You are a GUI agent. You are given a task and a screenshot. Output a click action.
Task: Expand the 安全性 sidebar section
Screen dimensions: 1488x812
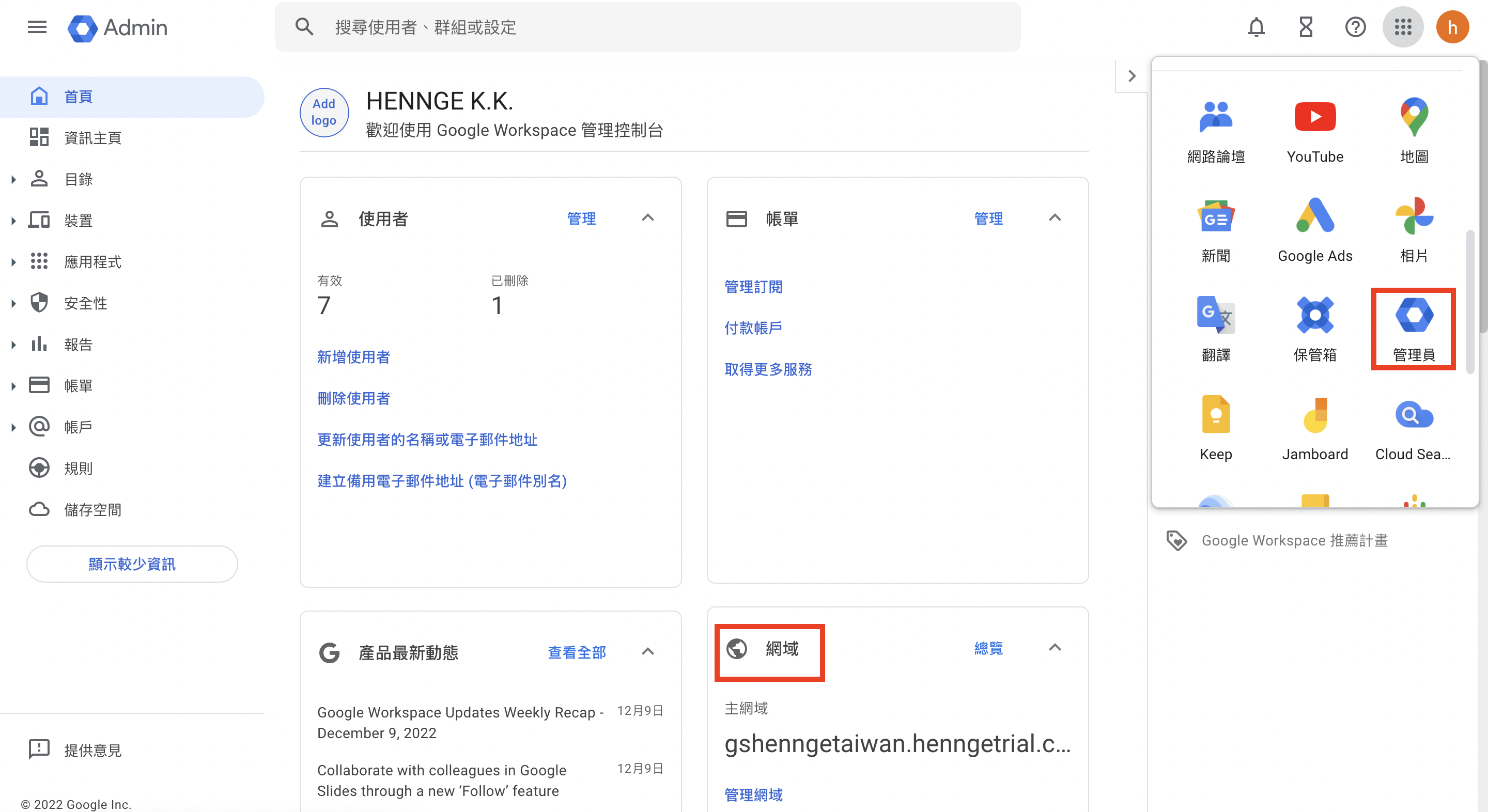click(x=13, y=303)
